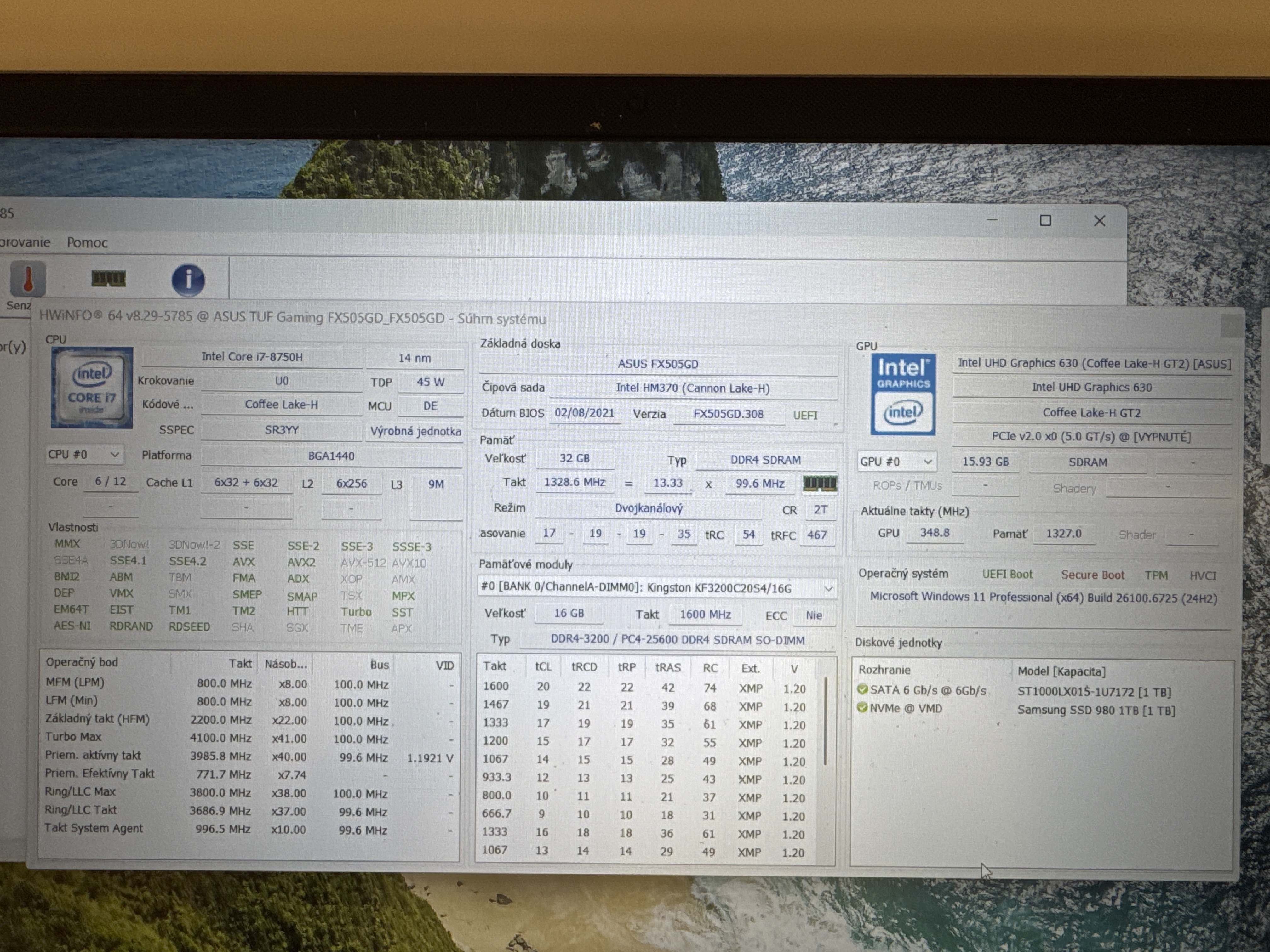Open the memory module toolbar icon
Image resolution: width=1270 pixels, height=952 pixels.
point(109,279)
